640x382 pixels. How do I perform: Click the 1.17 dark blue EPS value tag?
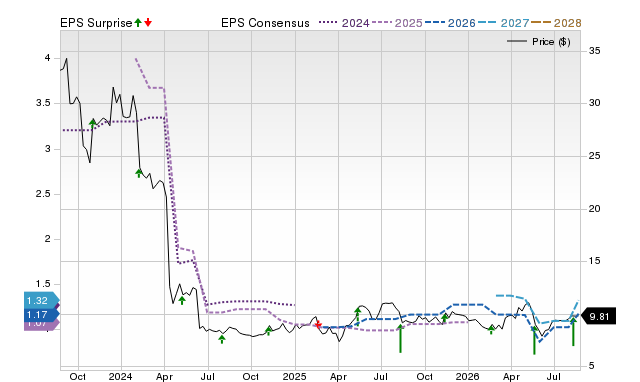(41, 315)
